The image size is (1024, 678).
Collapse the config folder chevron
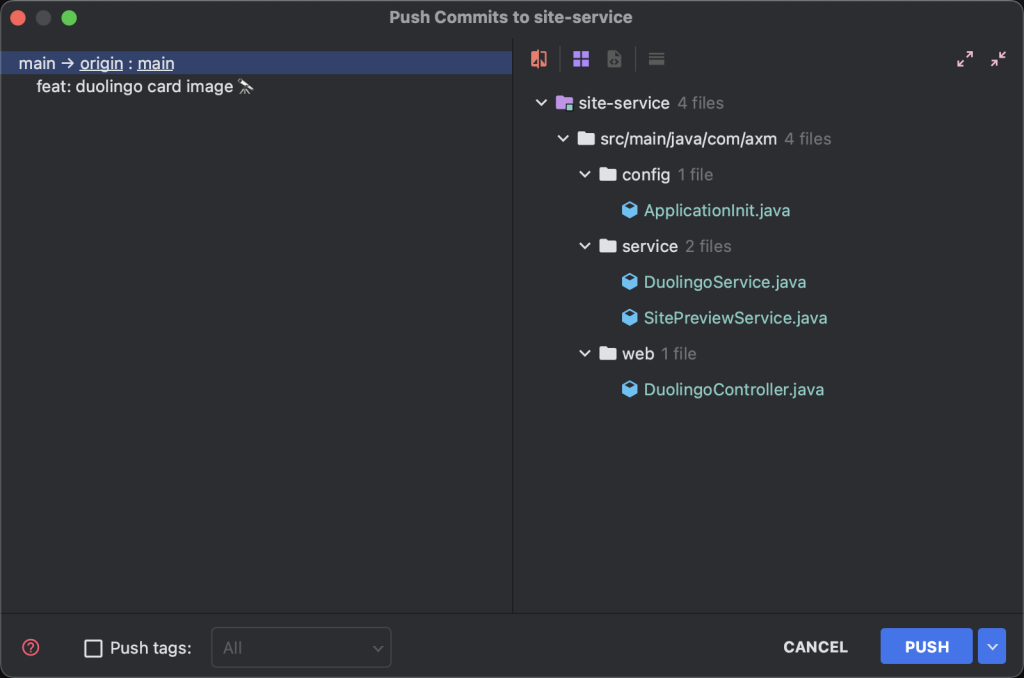click(x=585, y=175)
